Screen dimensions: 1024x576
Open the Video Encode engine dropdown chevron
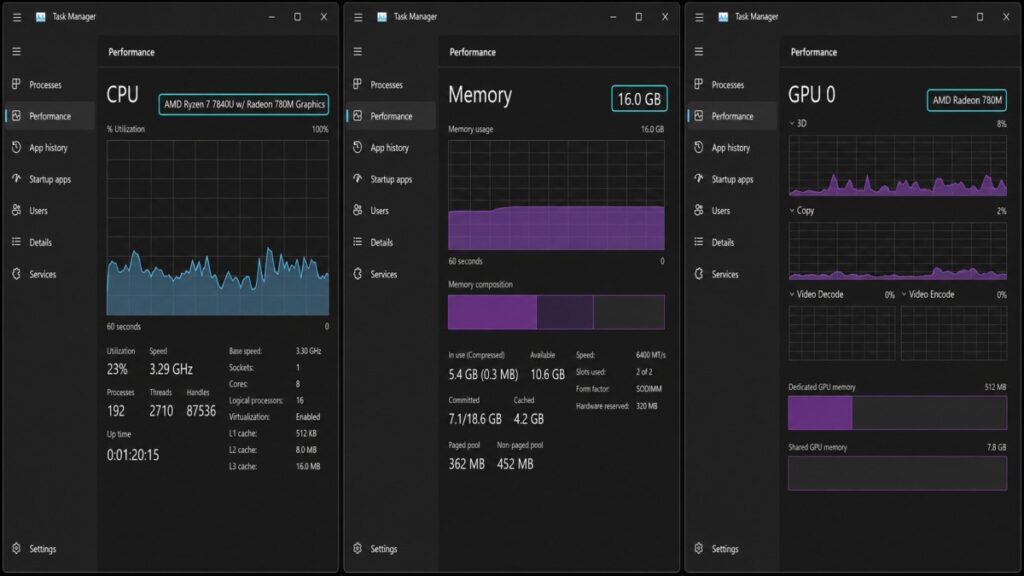(x=904, y=295)
